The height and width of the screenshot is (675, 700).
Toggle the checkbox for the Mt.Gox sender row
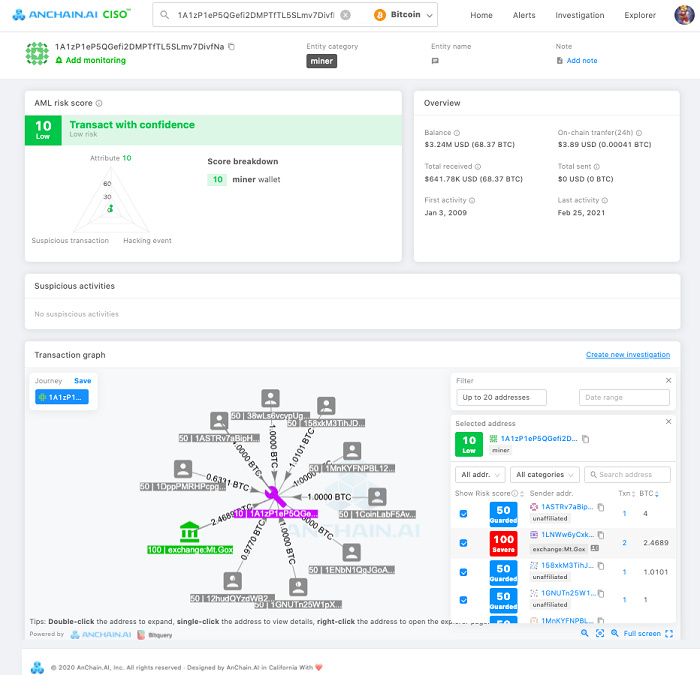pos(463,543)
